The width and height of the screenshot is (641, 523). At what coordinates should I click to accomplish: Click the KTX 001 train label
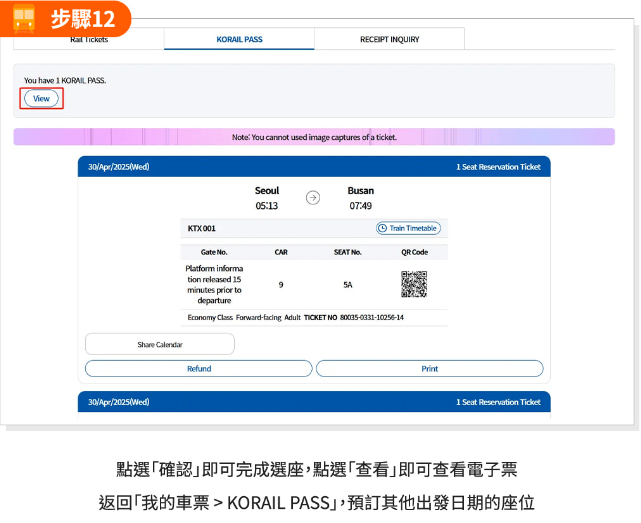coord(202,228)
